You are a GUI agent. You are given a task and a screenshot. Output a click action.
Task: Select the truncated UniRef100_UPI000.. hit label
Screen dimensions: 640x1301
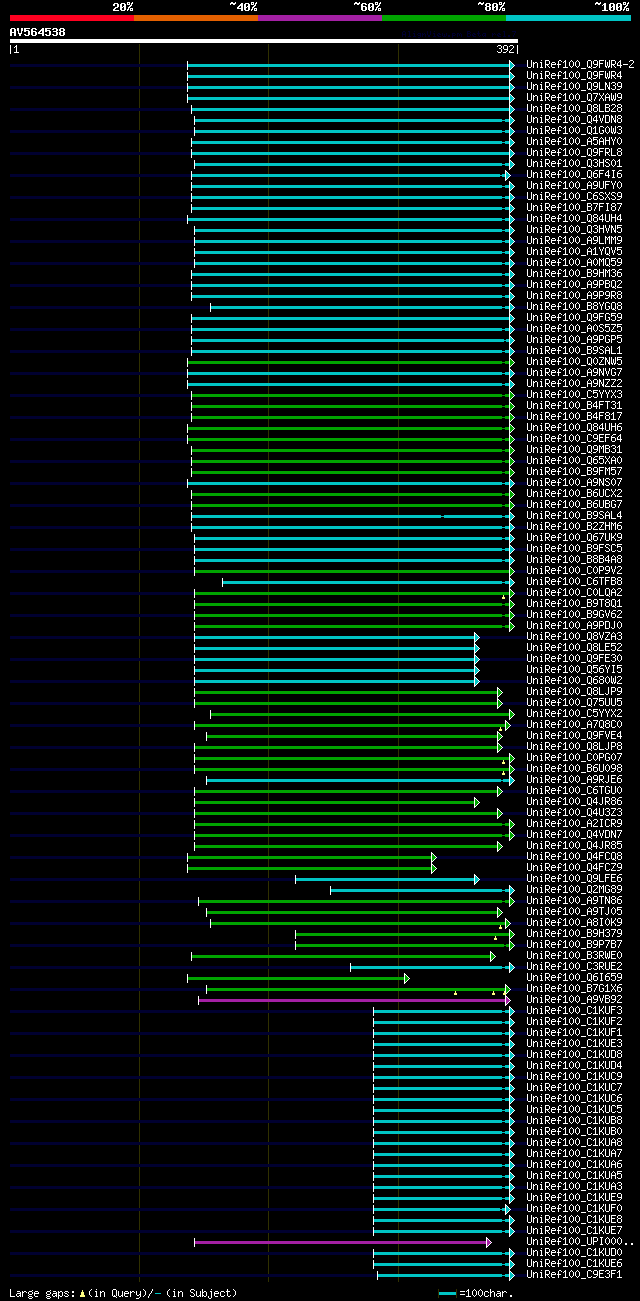pos(580,1241)
